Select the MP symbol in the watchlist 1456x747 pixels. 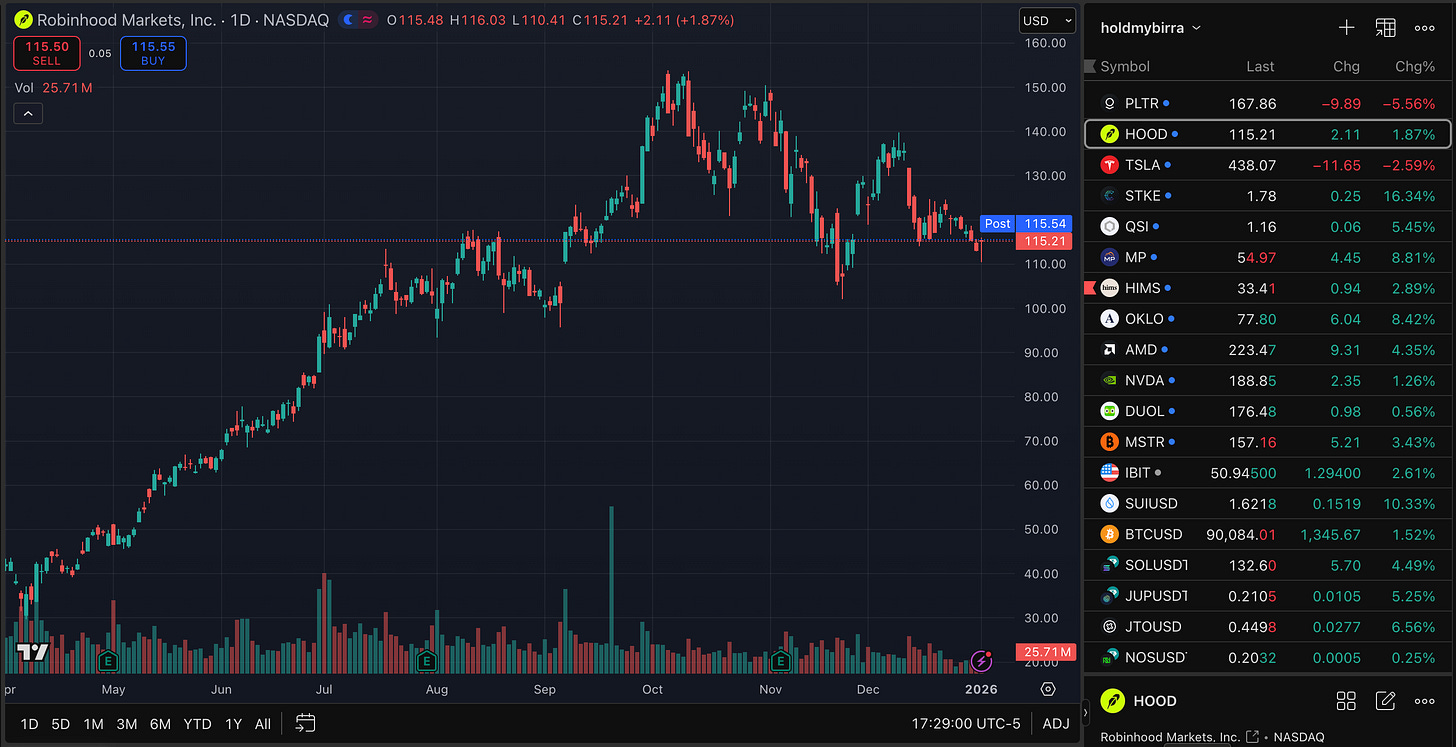(x=1268, y=257)
